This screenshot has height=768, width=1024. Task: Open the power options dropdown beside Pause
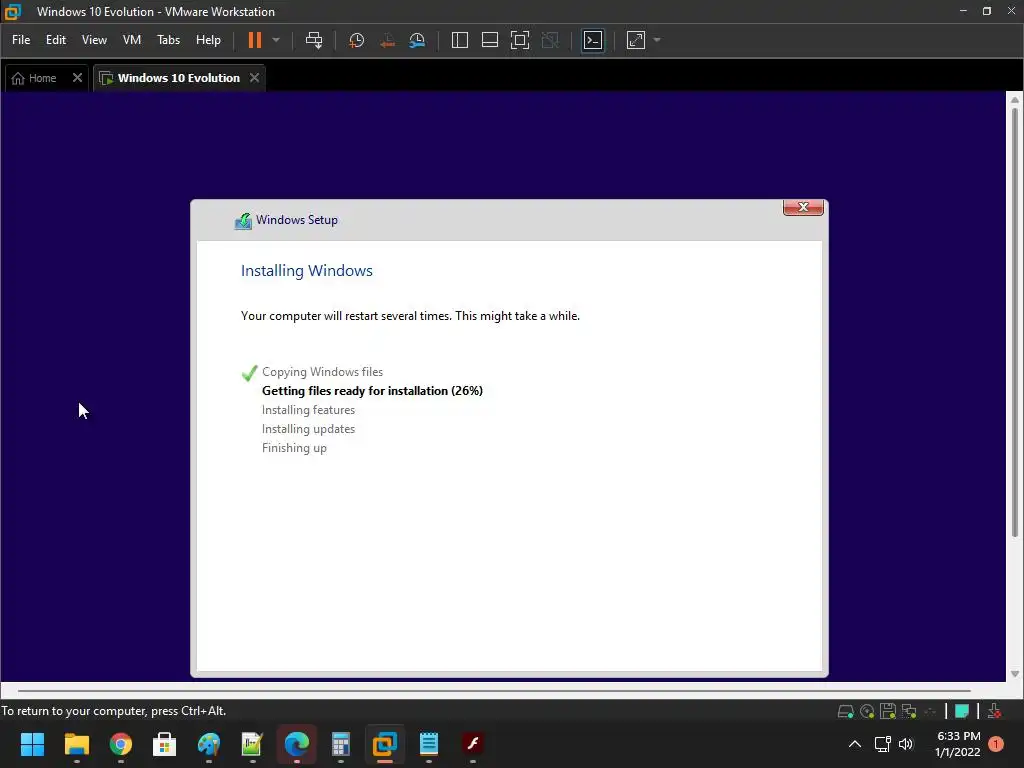point(276,40)
